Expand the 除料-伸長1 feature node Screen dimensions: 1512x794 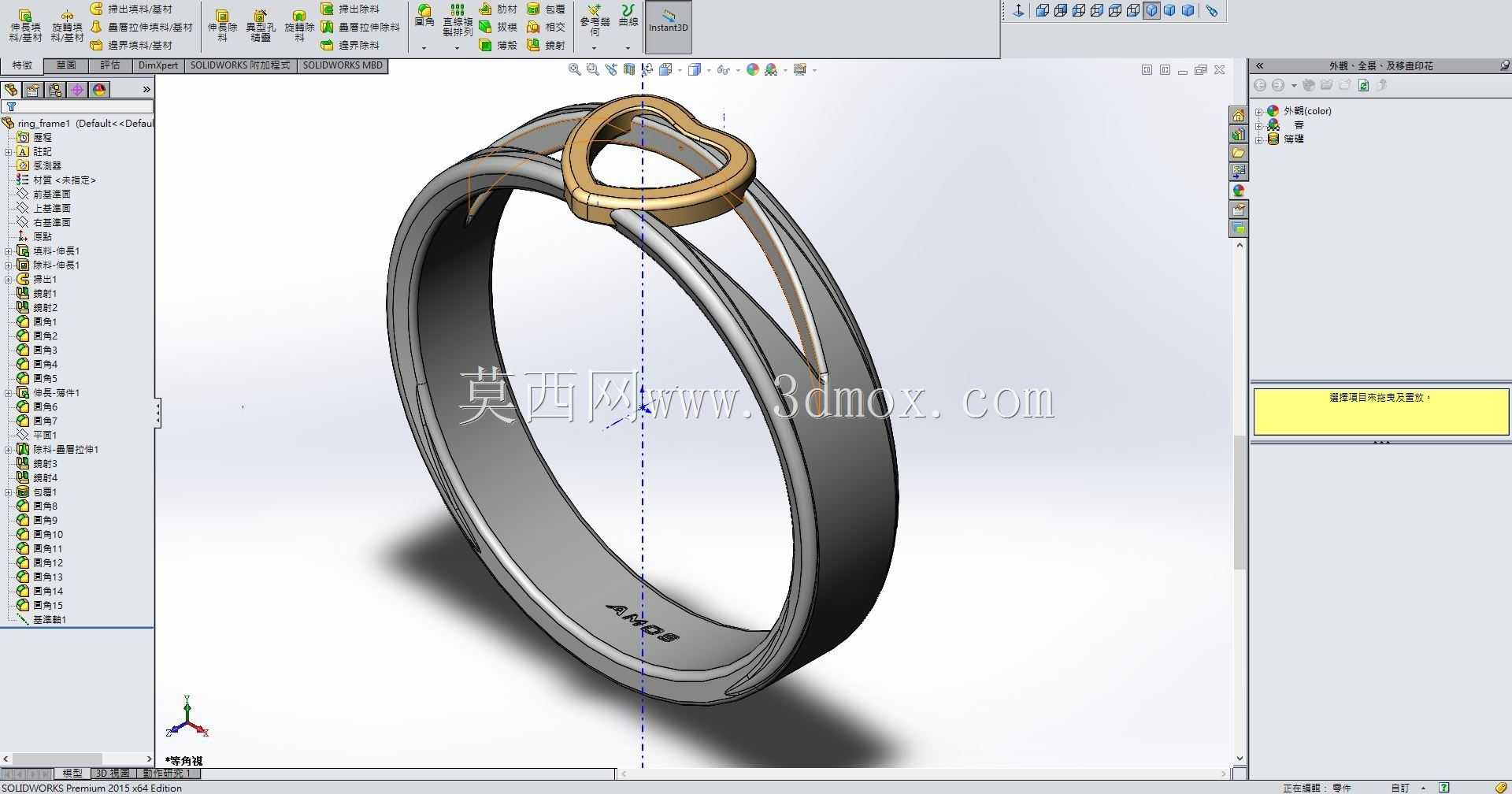pos(9,265)
